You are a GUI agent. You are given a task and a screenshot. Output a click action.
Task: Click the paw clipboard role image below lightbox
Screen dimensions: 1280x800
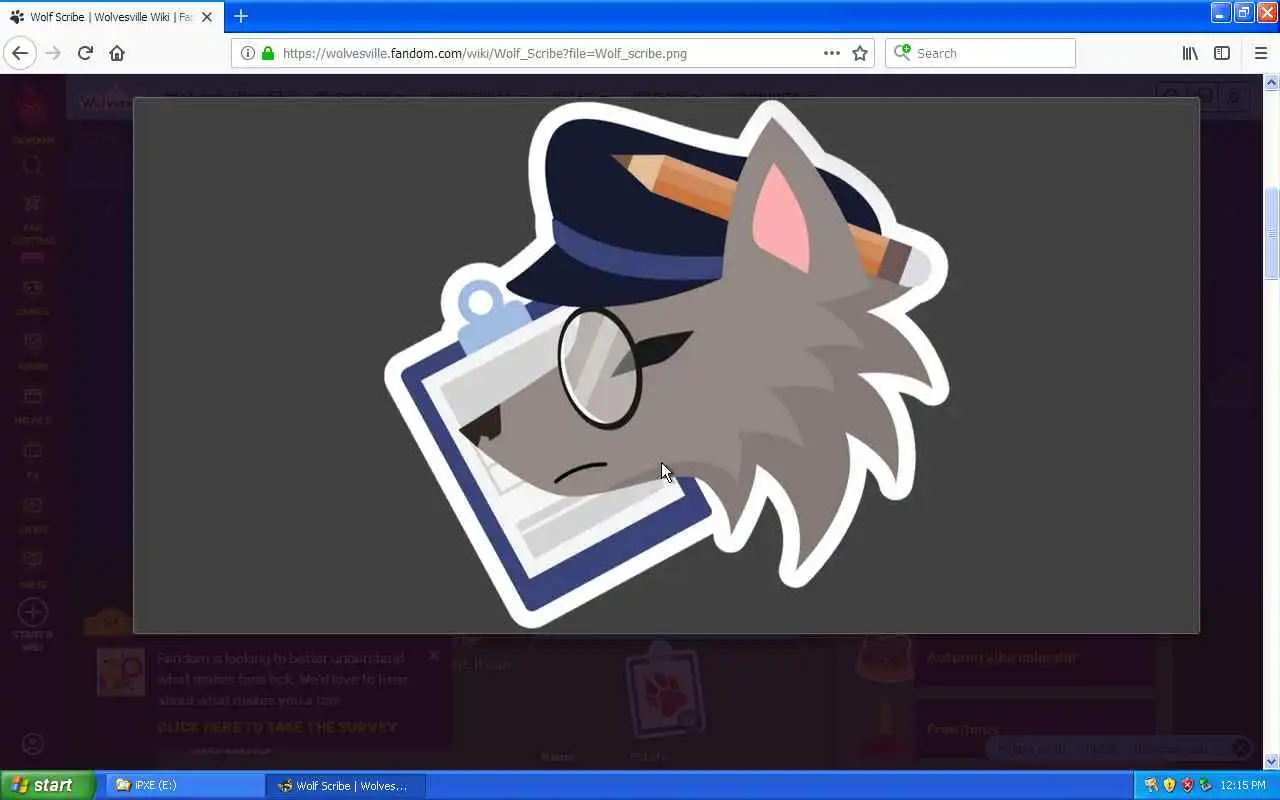pyautogui.click(x=666, y=690)
